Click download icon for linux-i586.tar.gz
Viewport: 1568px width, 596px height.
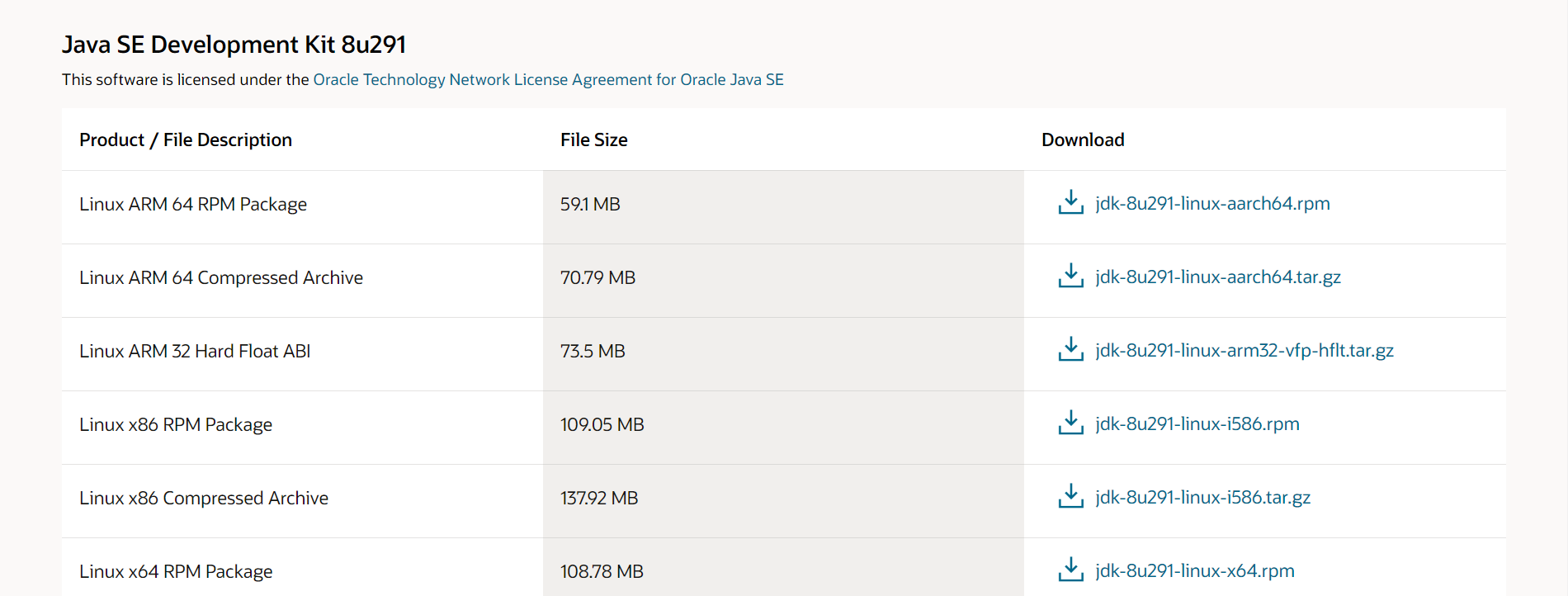click(1070, 497)
